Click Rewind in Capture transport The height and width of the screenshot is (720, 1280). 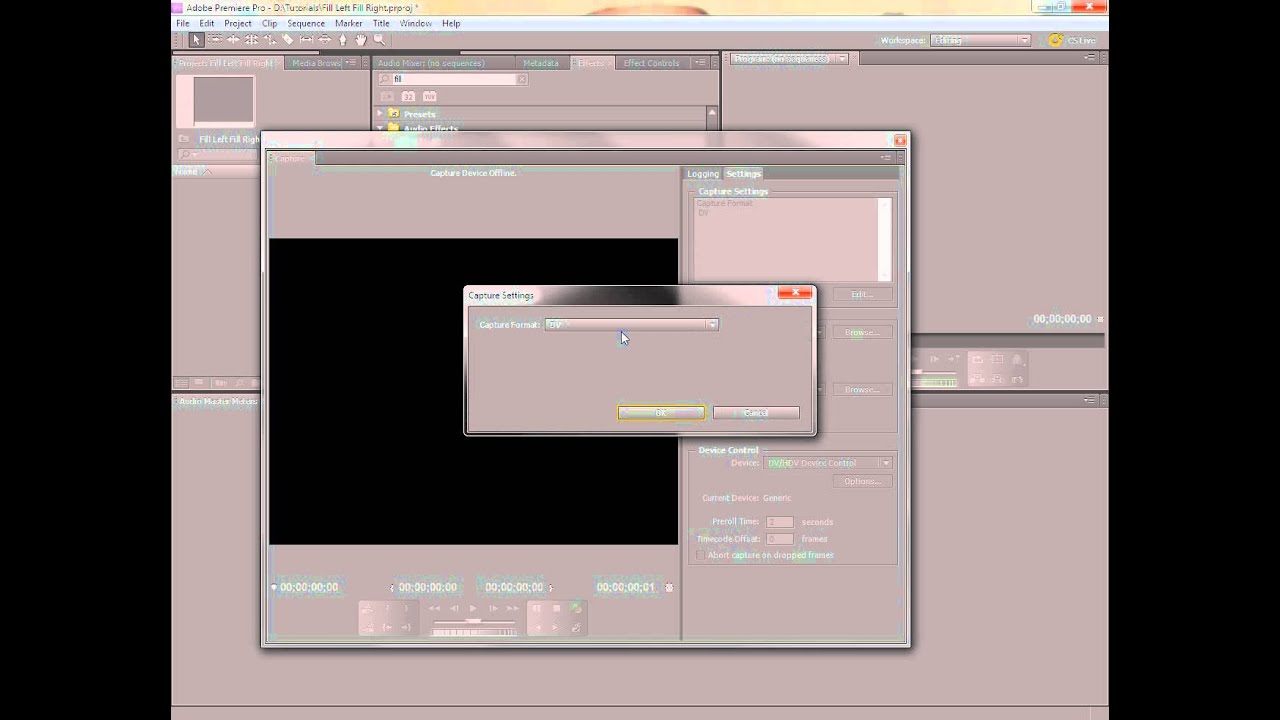click(x=434, y=608)
